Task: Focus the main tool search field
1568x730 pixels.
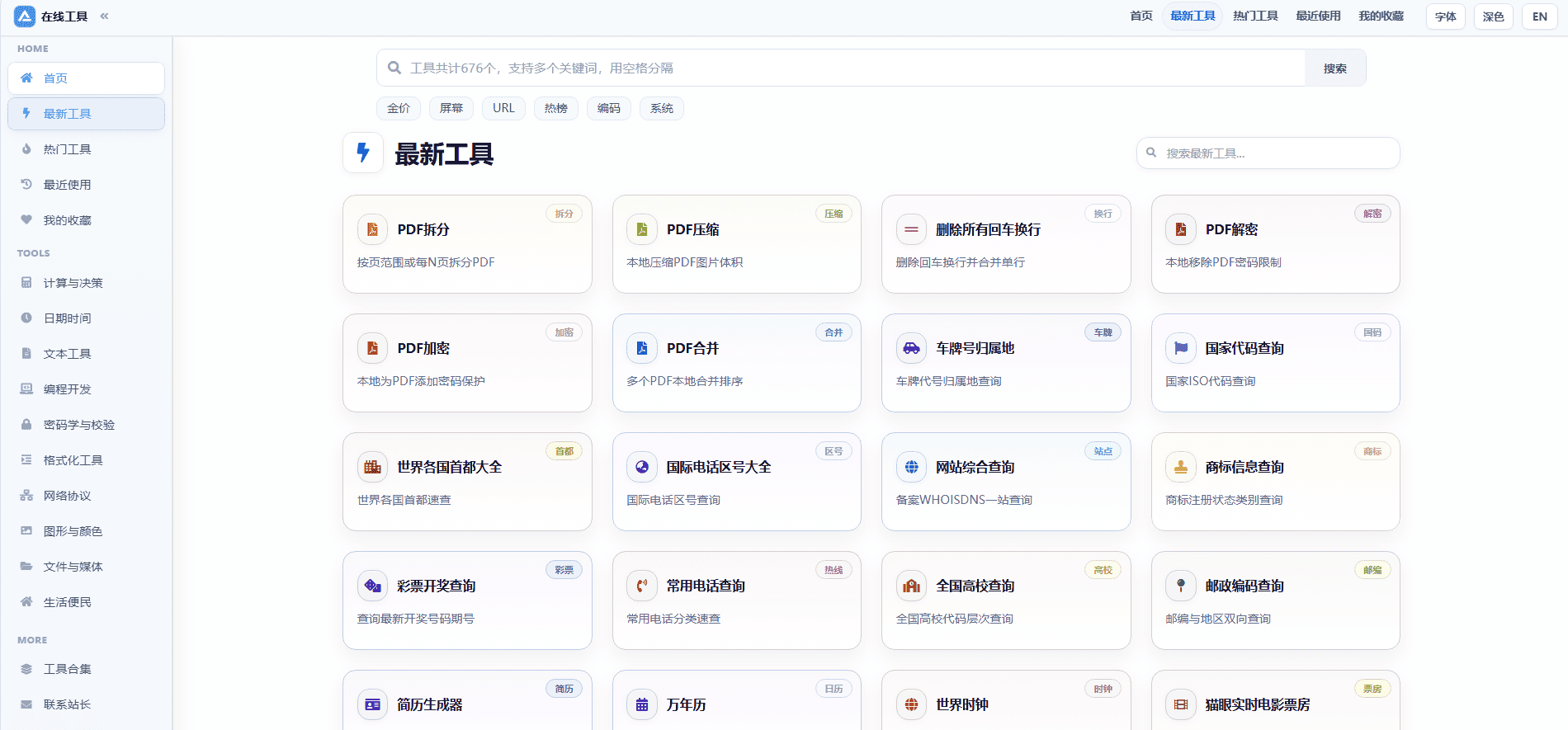Action: tap(841, 68)
